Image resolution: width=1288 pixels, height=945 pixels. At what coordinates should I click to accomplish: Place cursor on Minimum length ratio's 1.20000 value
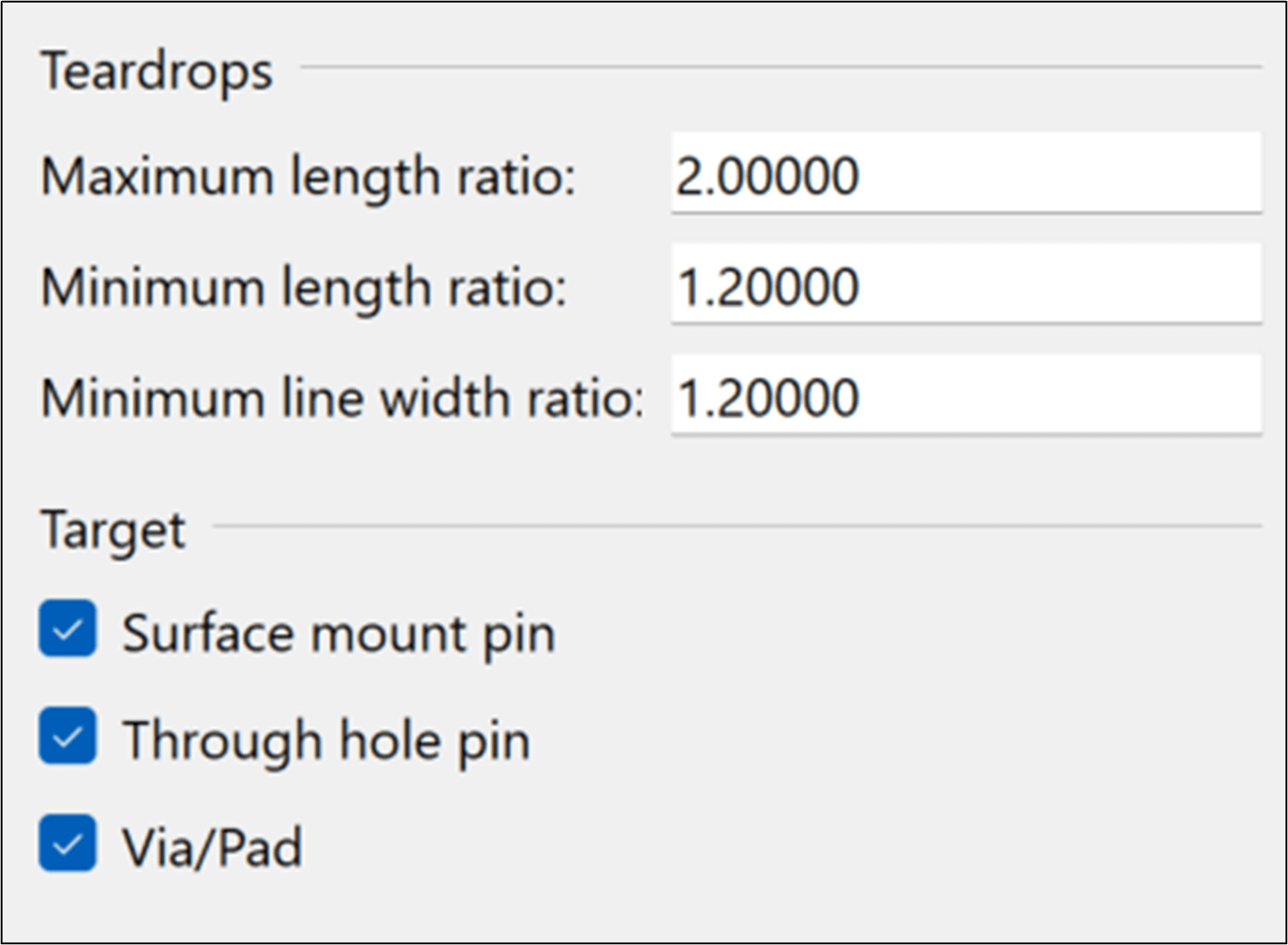coord(768,287)
